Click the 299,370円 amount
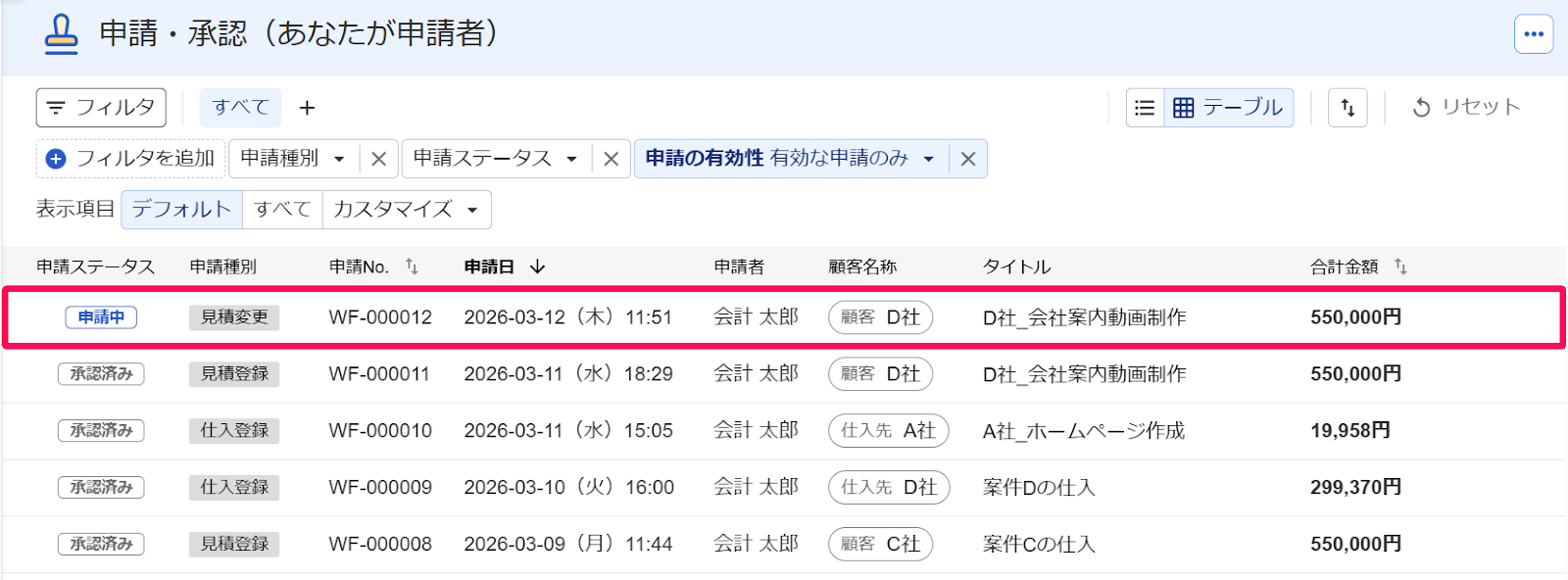The image size is (1568, 580). click(x=1356, y=488)
